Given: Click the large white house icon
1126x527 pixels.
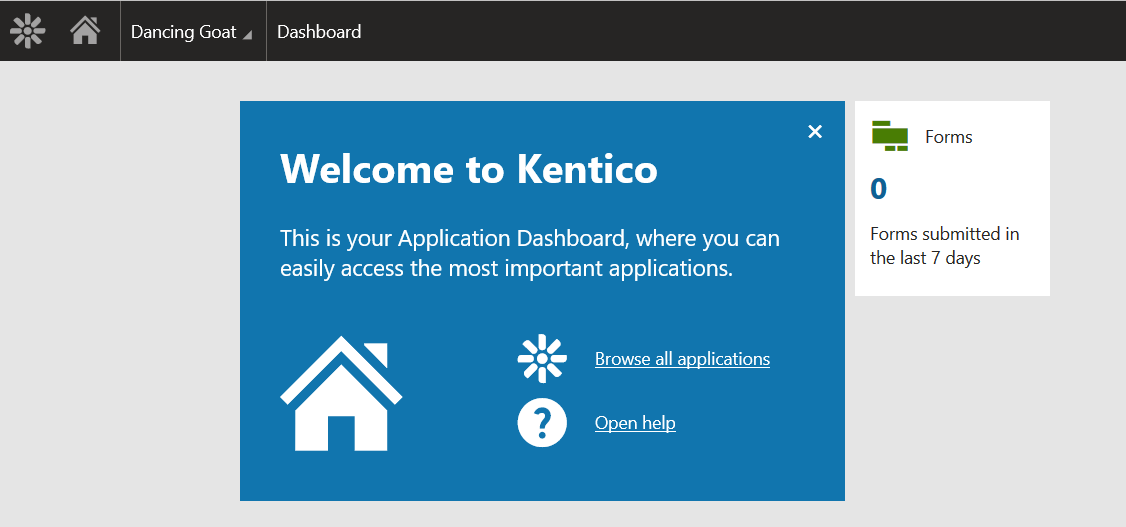Looking at the screenshot, I should coord(341,393).
